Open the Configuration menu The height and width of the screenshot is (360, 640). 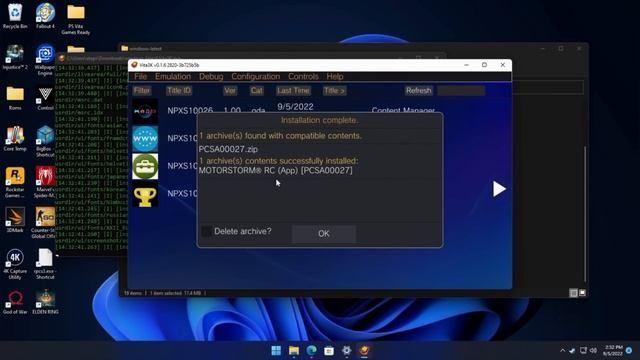[256, 77]
